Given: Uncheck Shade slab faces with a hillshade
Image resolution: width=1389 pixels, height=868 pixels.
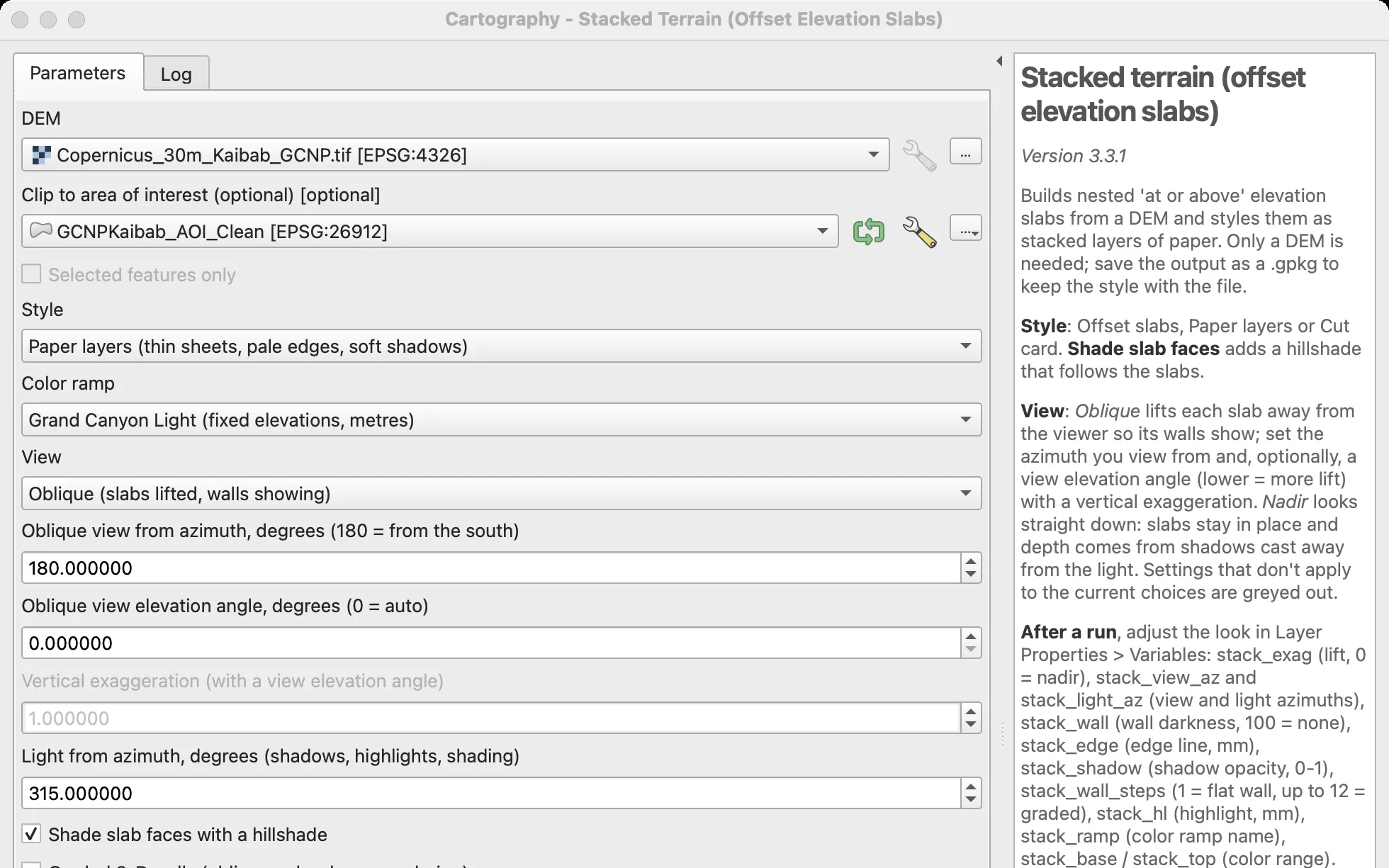Looking at the screenshot, I should [x=31, y=834].
